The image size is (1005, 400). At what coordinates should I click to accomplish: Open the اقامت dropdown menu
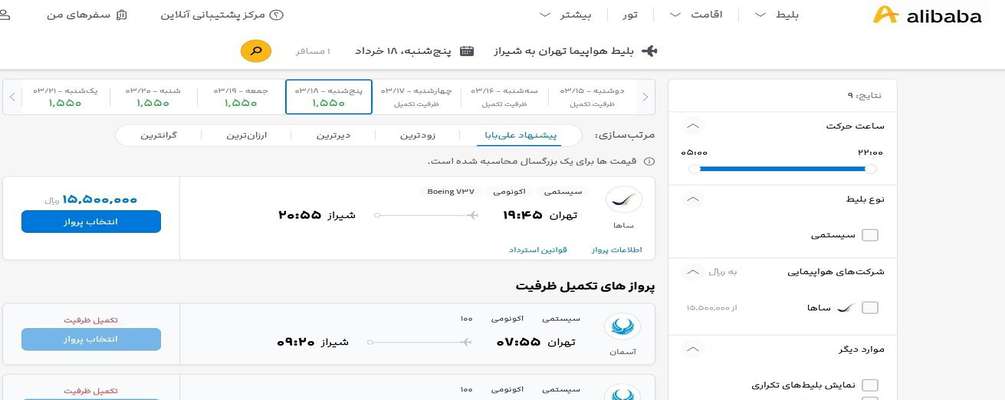click(695, 14)
